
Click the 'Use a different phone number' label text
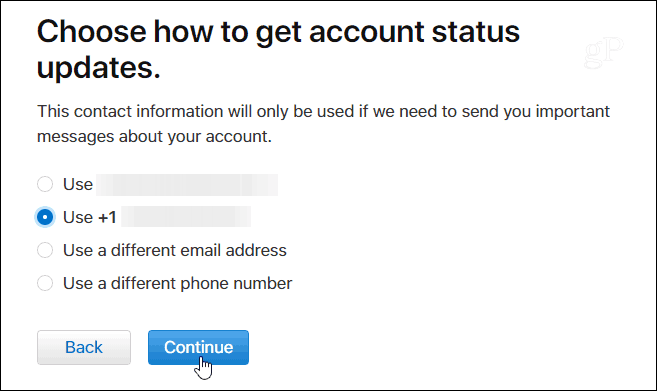177,283
